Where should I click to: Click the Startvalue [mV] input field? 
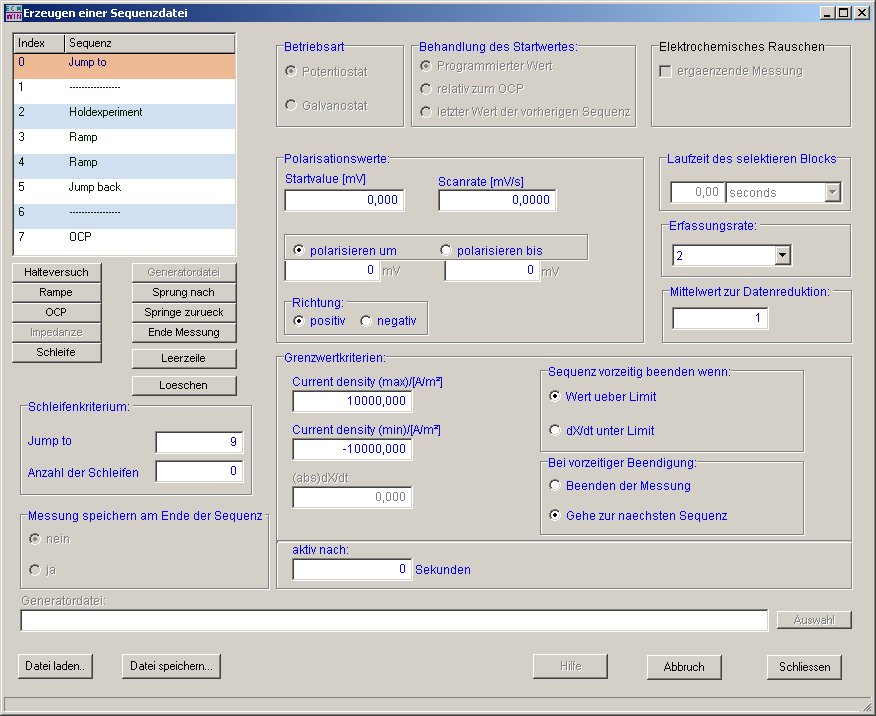344,200
